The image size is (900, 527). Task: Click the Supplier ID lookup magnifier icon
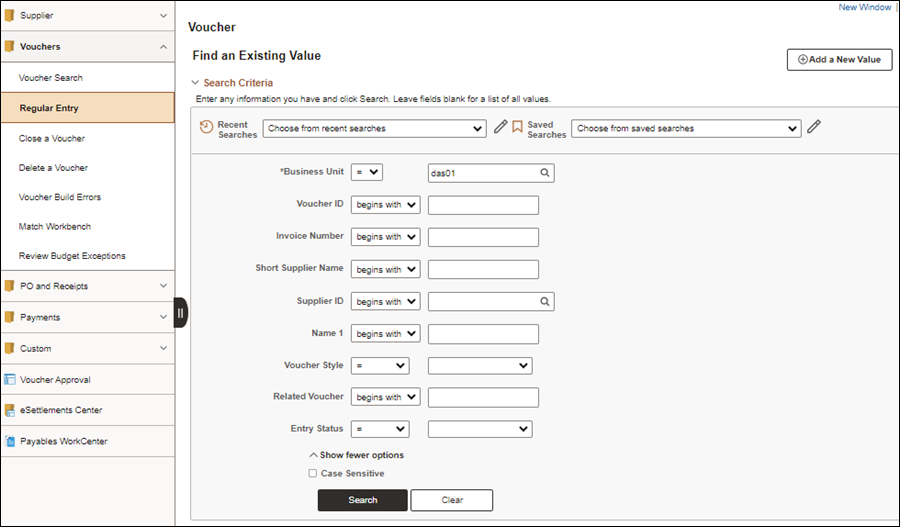point(545,301)
